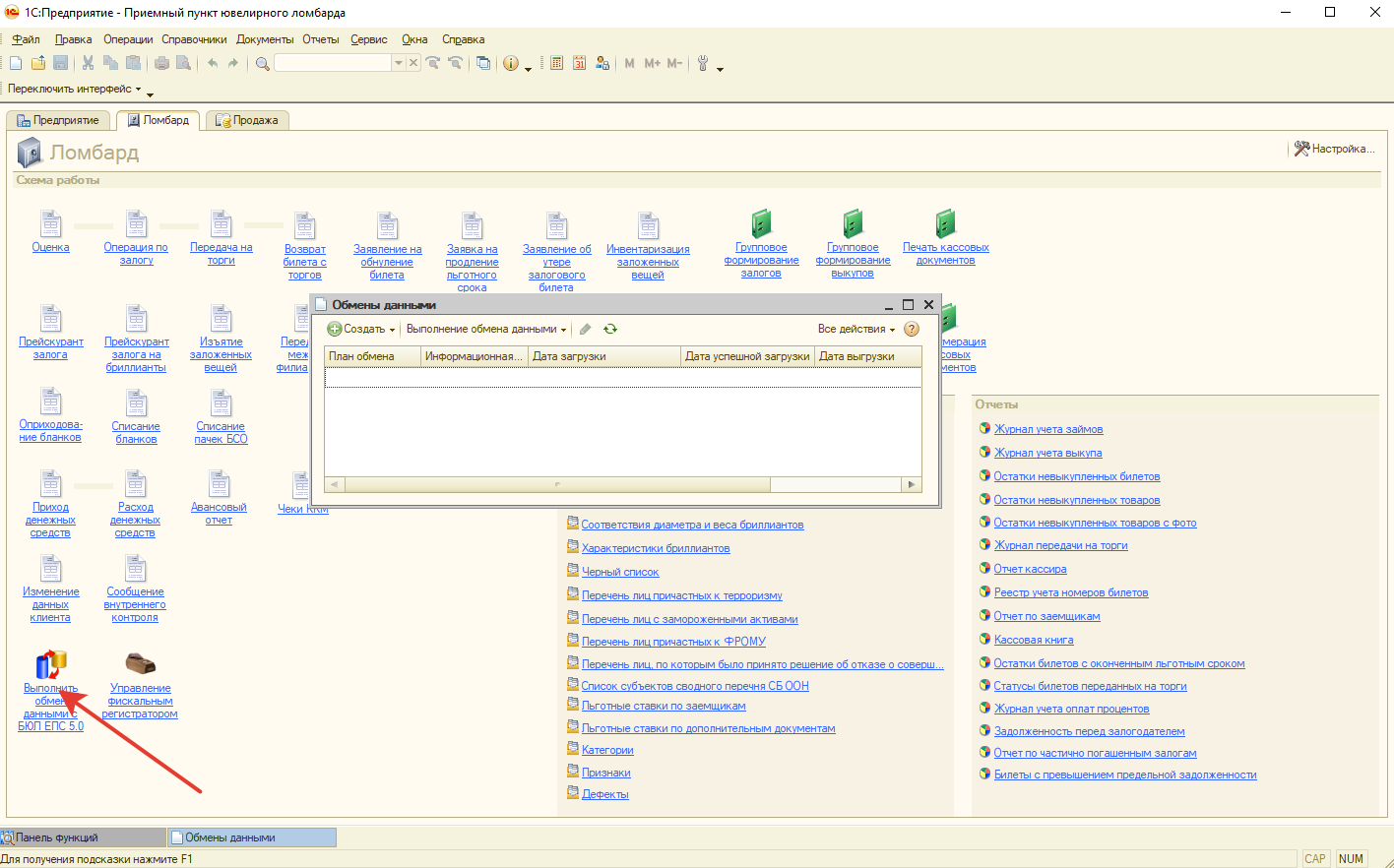The width and height of the screenshot is (1394, 868).
Task: Open the Категории reference link
Action: coord(607,750)
